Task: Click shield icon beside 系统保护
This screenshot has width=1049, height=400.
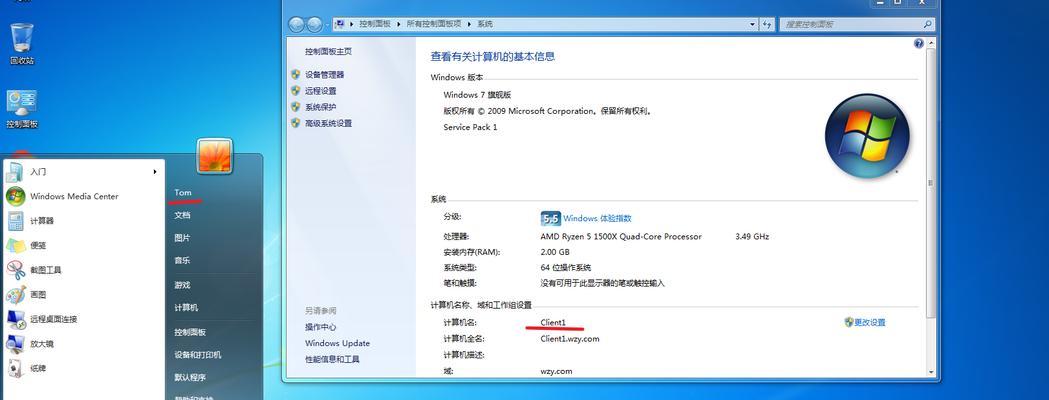Action: pos(296,106)
